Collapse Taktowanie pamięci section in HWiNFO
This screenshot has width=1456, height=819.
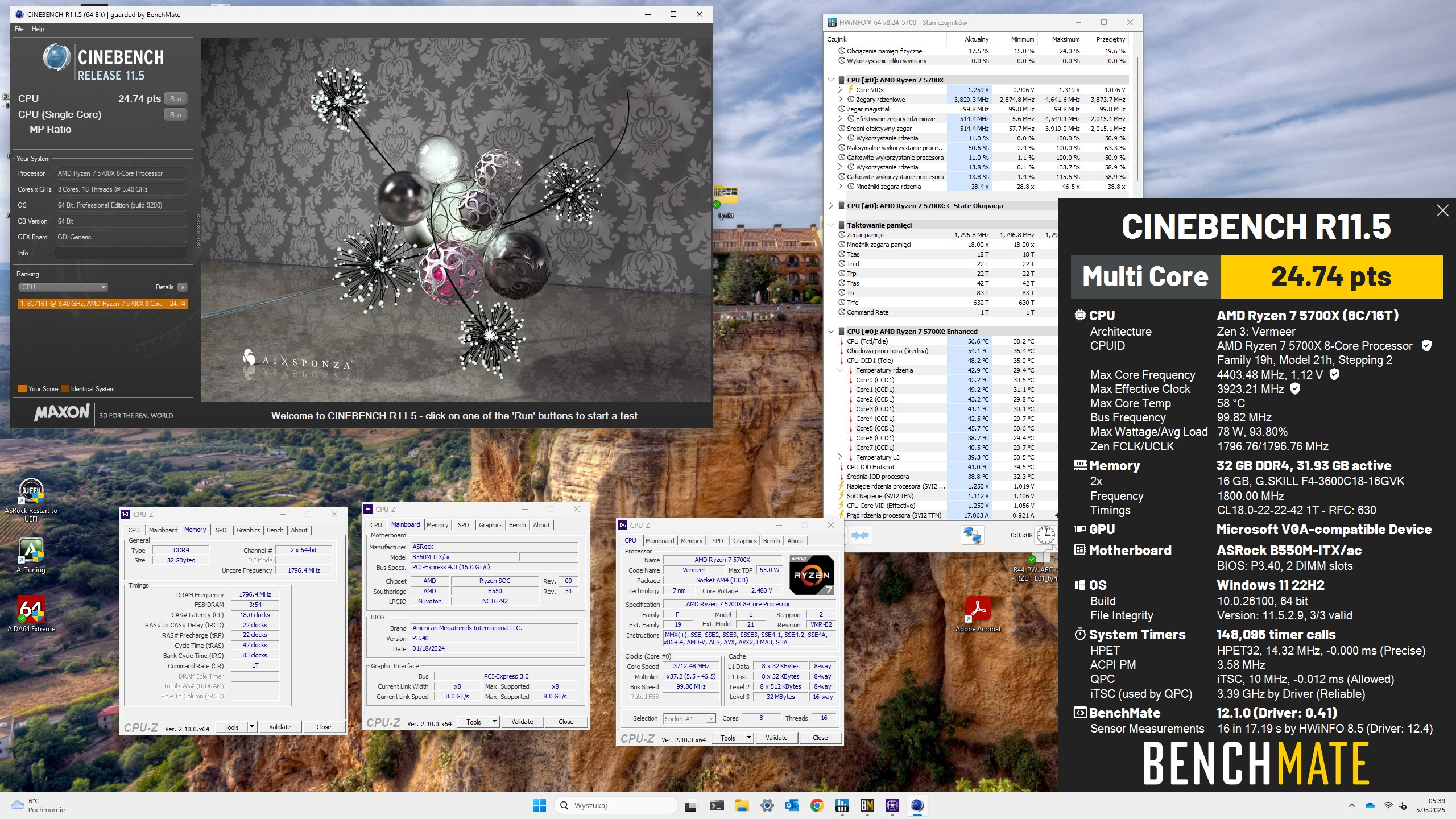click(x=831, y=225)
